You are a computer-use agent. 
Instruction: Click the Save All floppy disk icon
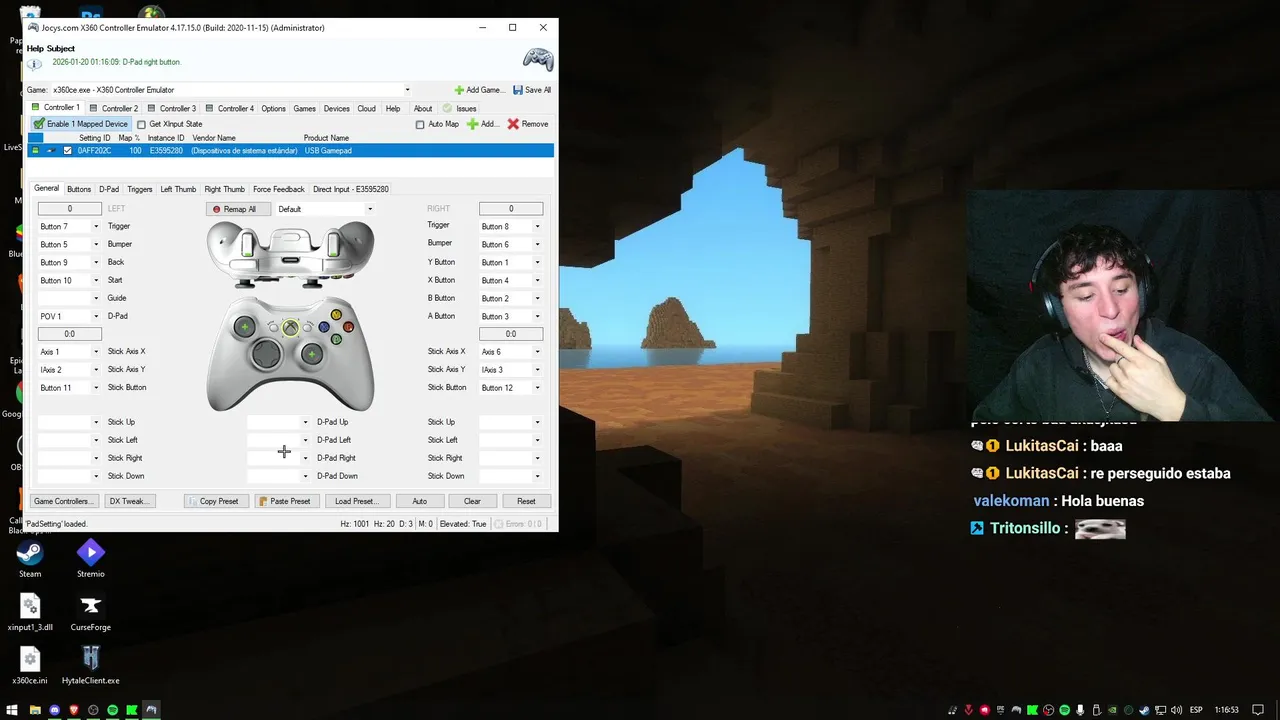[518, 90]
